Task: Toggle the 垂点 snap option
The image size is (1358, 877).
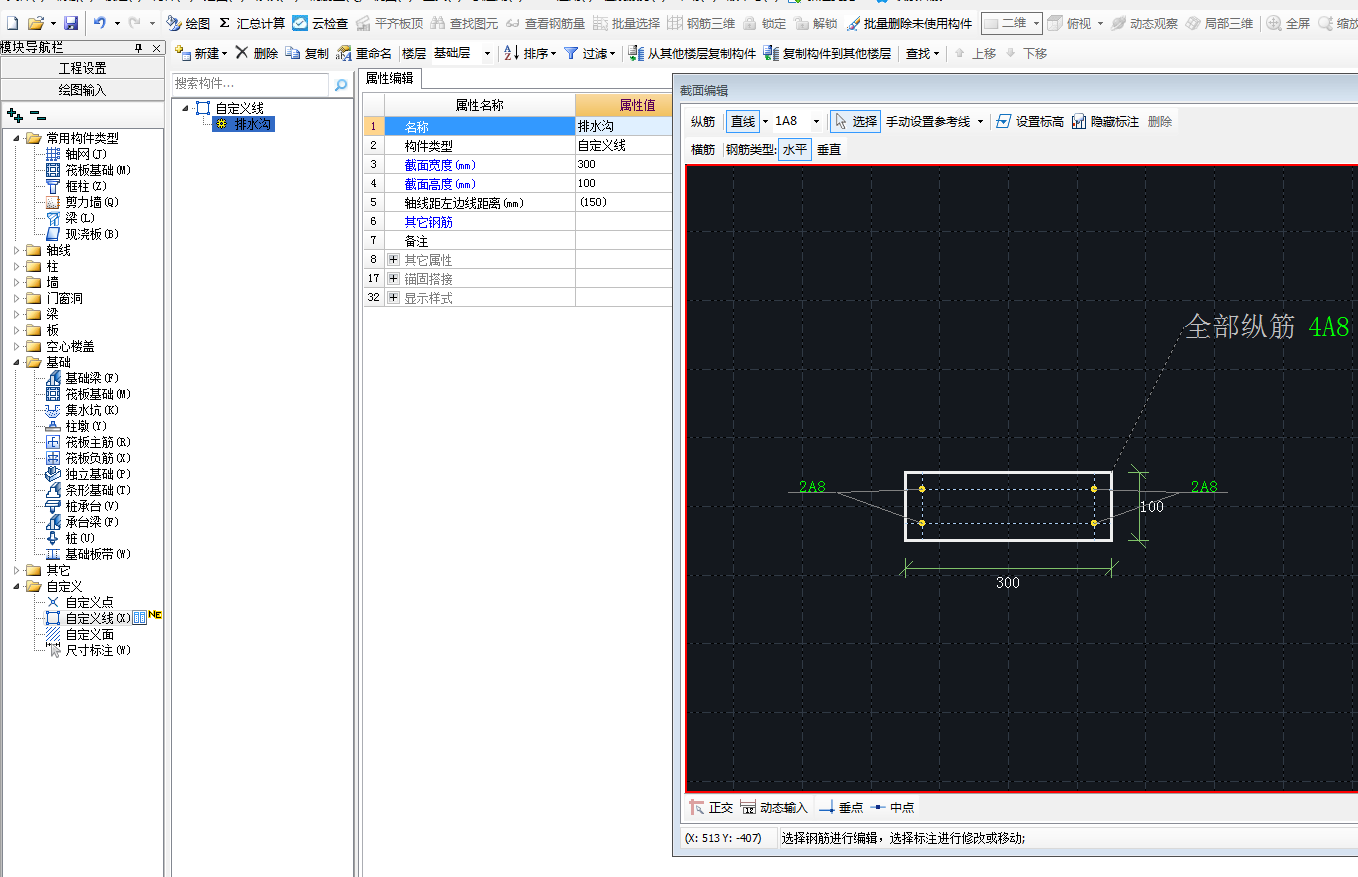Action: point(841,807)
